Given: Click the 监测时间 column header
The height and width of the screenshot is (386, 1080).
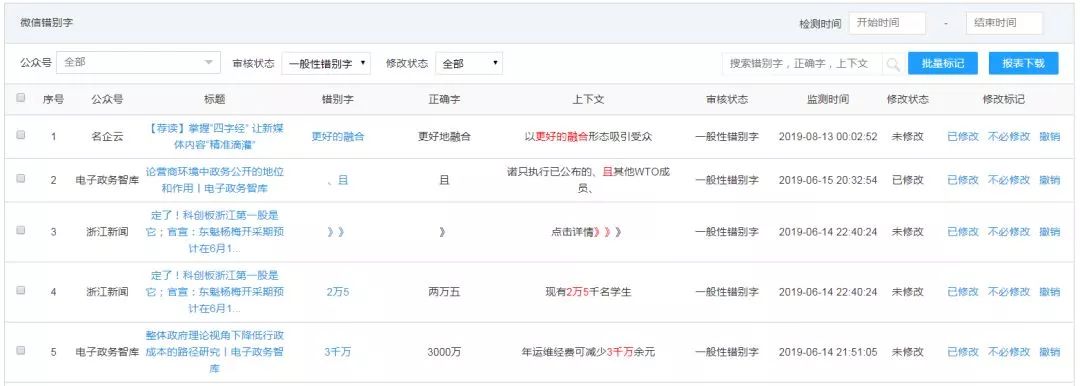Looking at the screenshot, I should click(x=828, y=99).
